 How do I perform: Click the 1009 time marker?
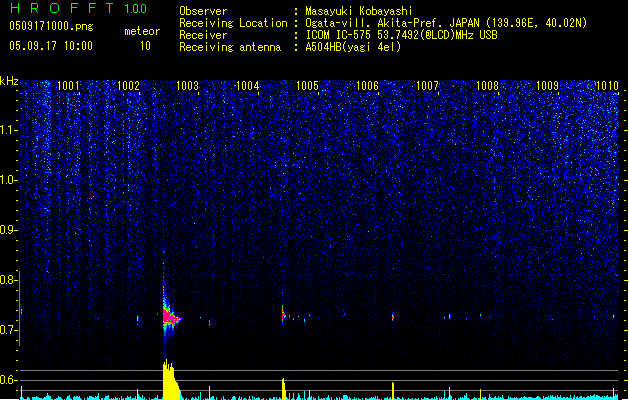547,86
